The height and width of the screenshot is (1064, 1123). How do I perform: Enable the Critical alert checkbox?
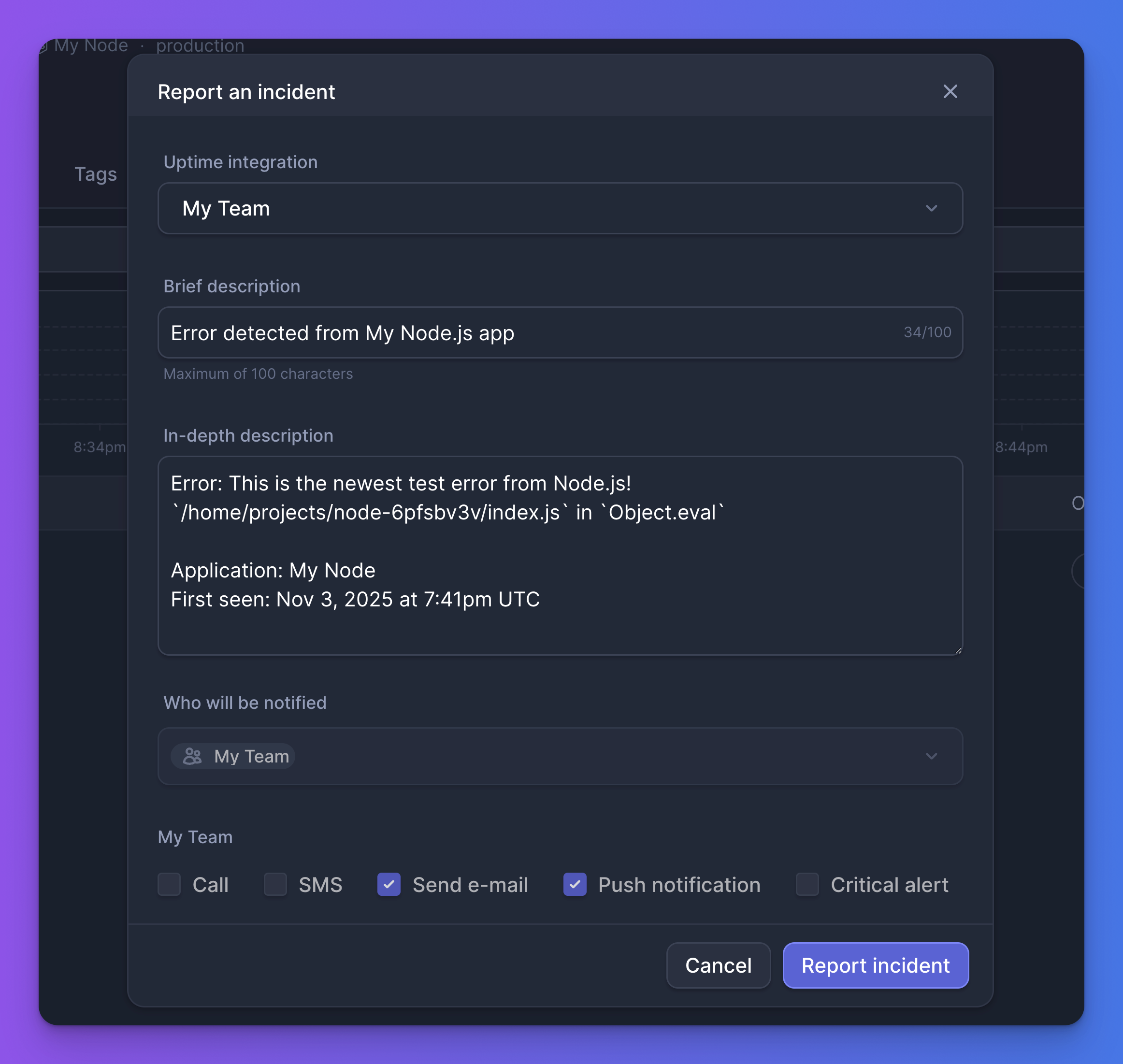click(x=807, y=885)
